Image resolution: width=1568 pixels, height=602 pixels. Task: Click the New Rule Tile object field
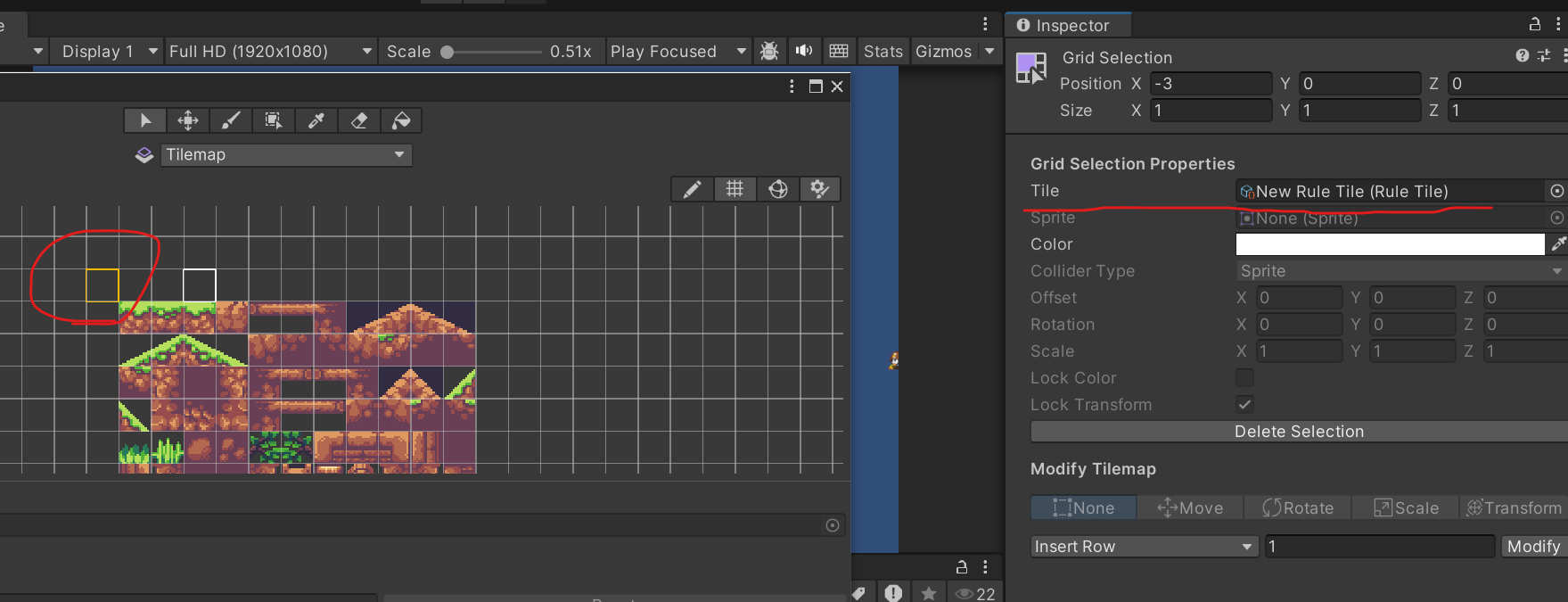coord(1390,191)
